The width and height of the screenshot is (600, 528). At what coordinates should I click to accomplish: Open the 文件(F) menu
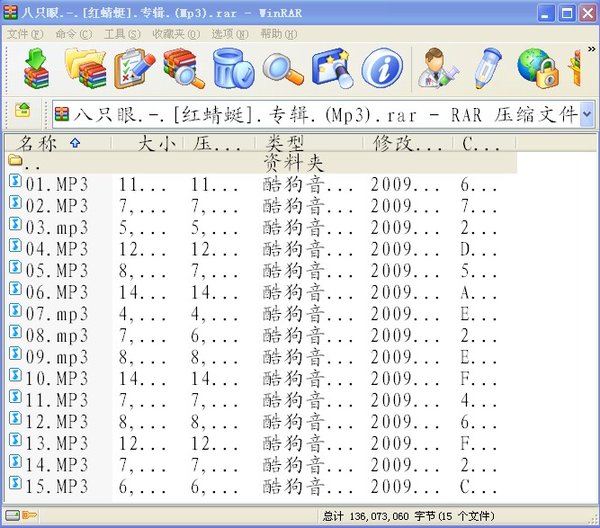[x=25, y=34]
